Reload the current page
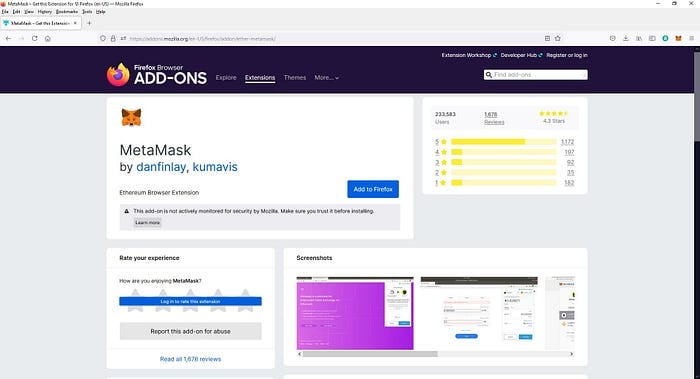 (x=34, y=38)
